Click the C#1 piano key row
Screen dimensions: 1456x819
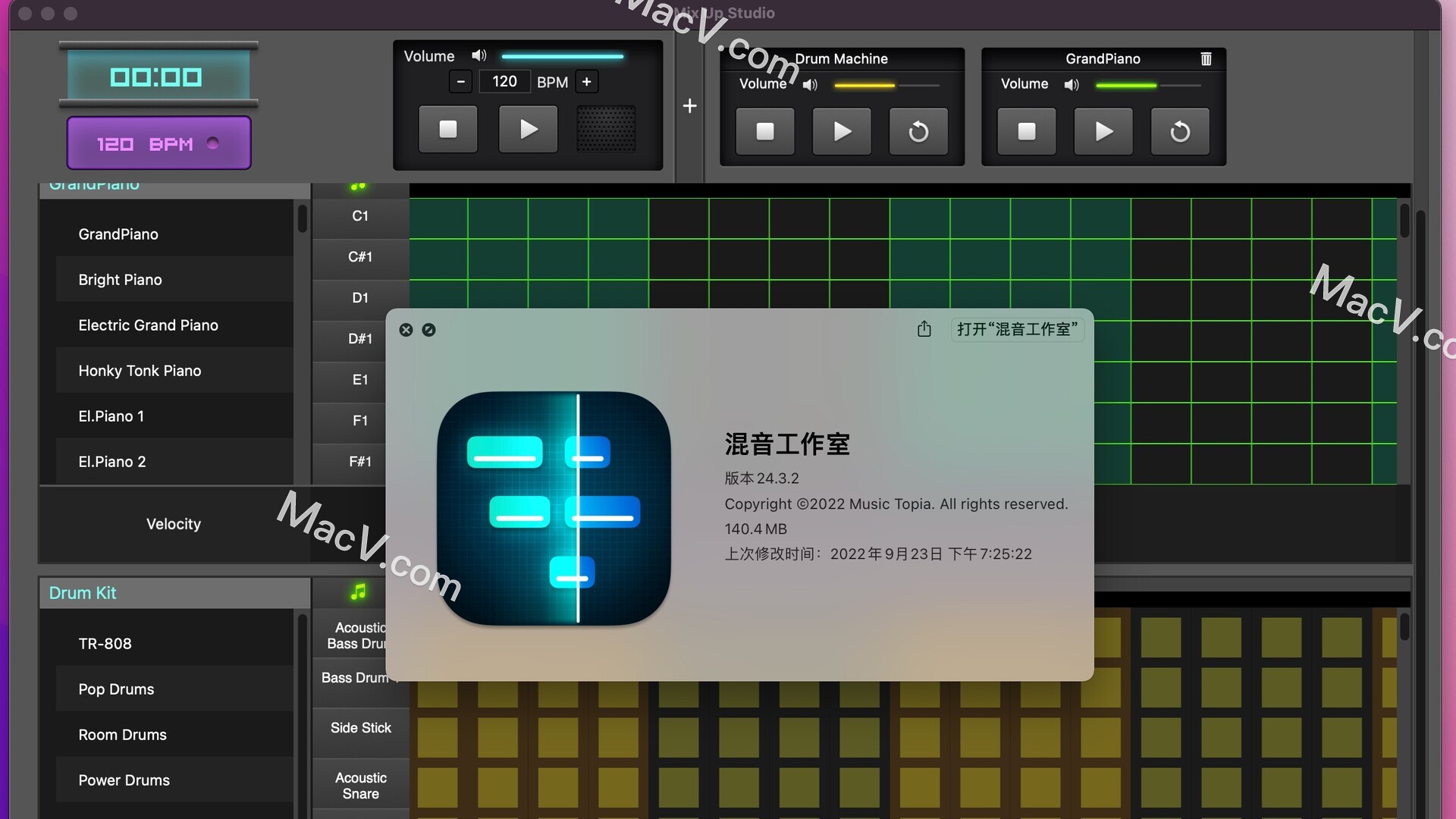point(360,257)
